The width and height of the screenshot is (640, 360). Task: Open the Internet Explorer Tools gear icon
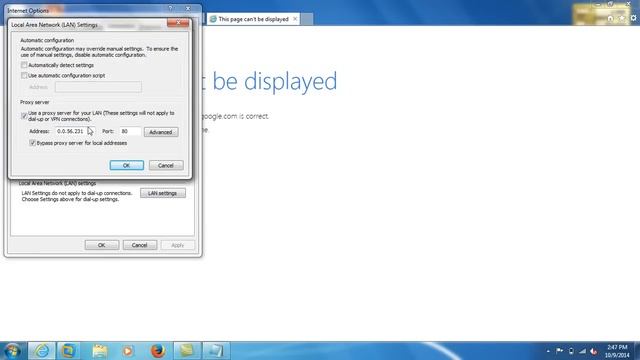[633, 18]
